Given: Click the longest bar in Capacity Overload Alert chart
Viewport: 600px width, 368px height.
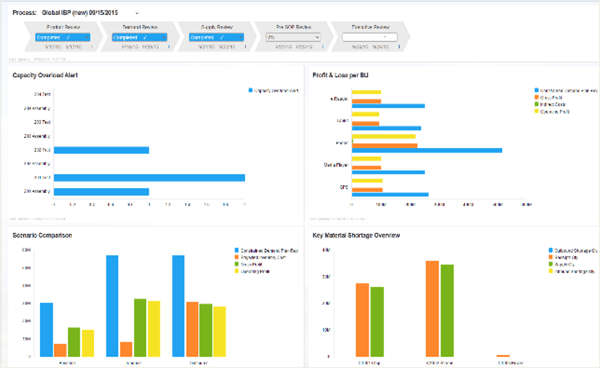Looking at the screenshot, I should 149,177.
